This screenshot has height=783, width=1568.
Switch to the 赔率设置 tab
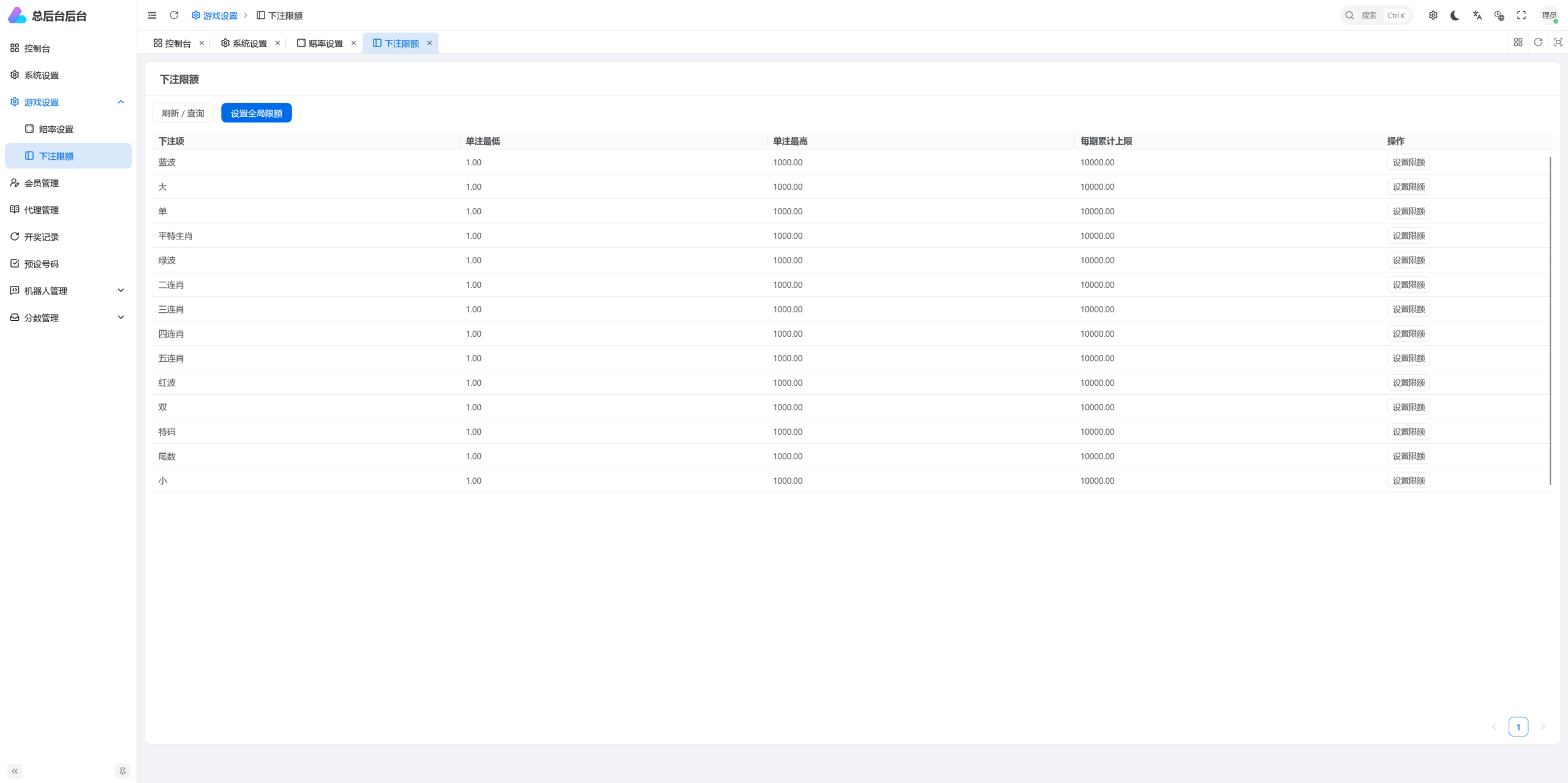point(320,43)
